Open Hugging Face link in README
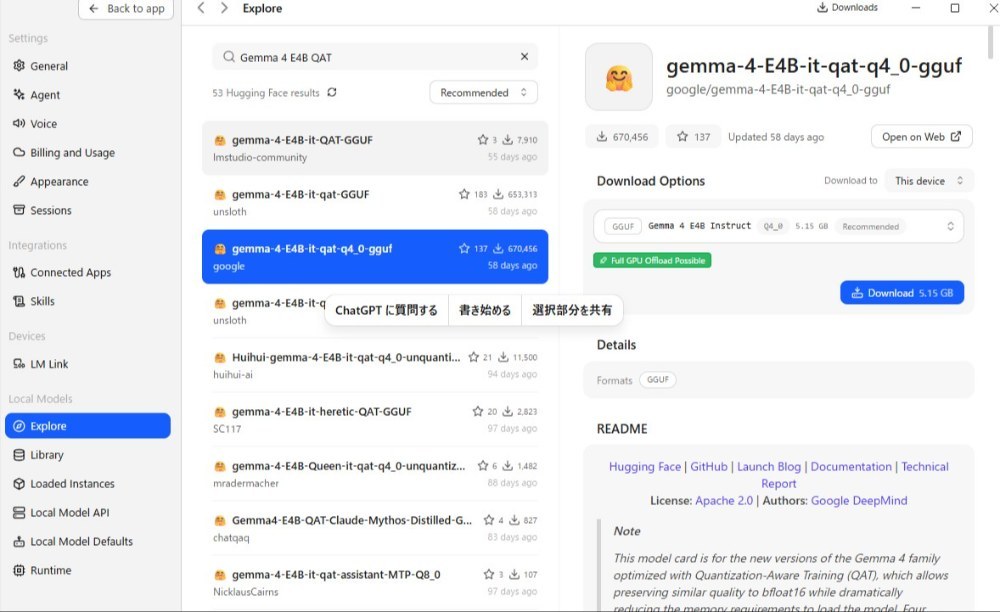1000x612 pixels. point(645,467)
